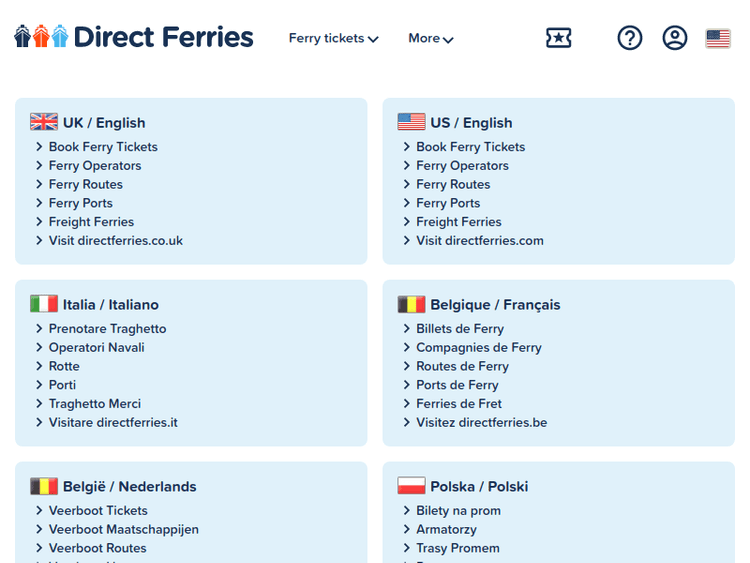Open Book Ferry Tickets under UK / English

pos(103,147)
